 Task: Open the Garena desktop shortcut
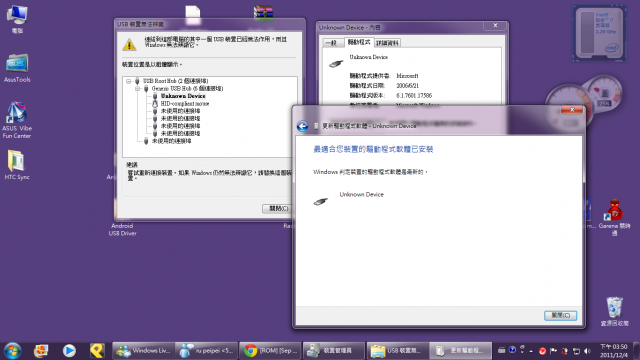[x=614, y=217]
